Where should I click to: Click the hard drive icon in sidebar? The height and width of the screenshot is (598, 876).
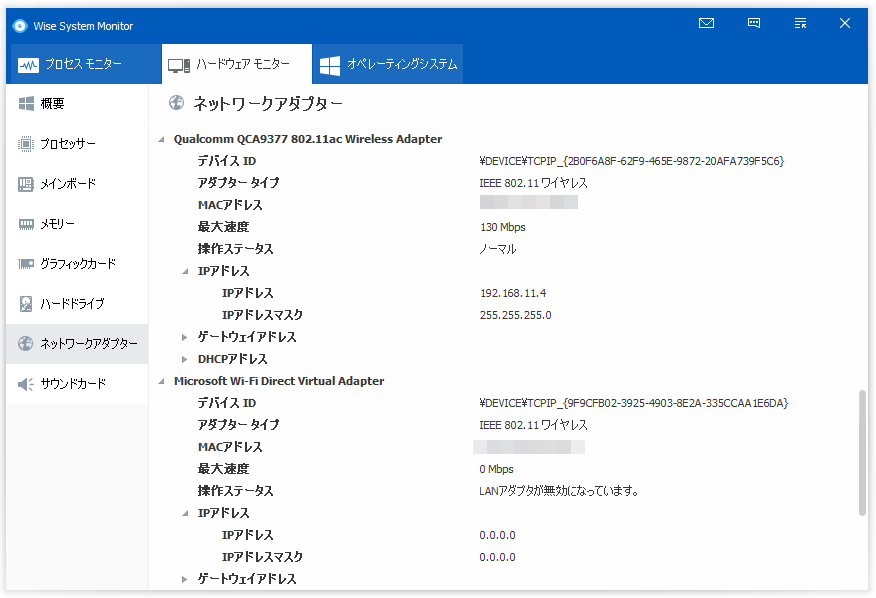click(26, 303)
